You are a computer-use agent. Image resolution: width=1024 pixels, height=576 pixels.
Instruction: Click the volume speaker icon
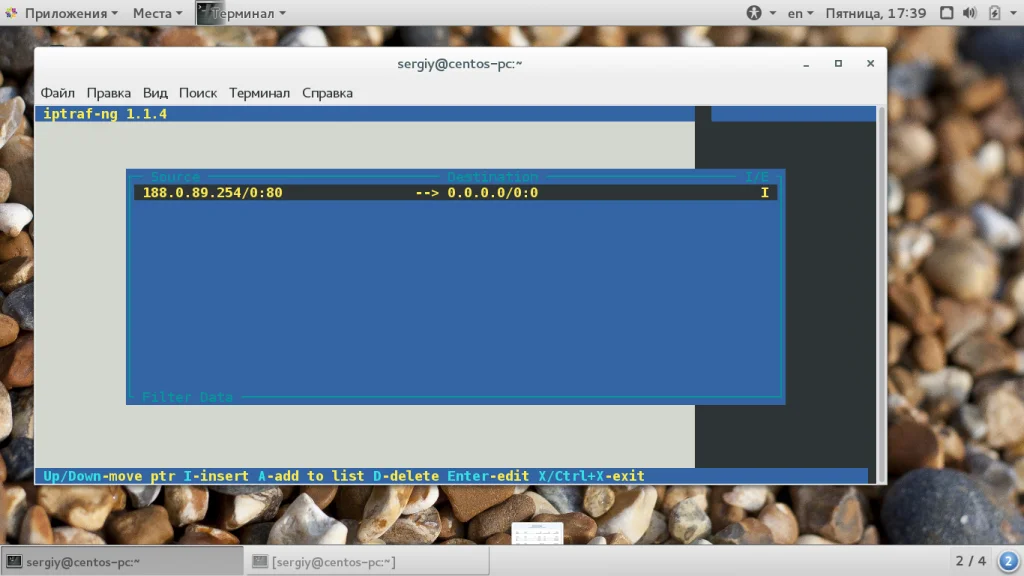point(969,13)
